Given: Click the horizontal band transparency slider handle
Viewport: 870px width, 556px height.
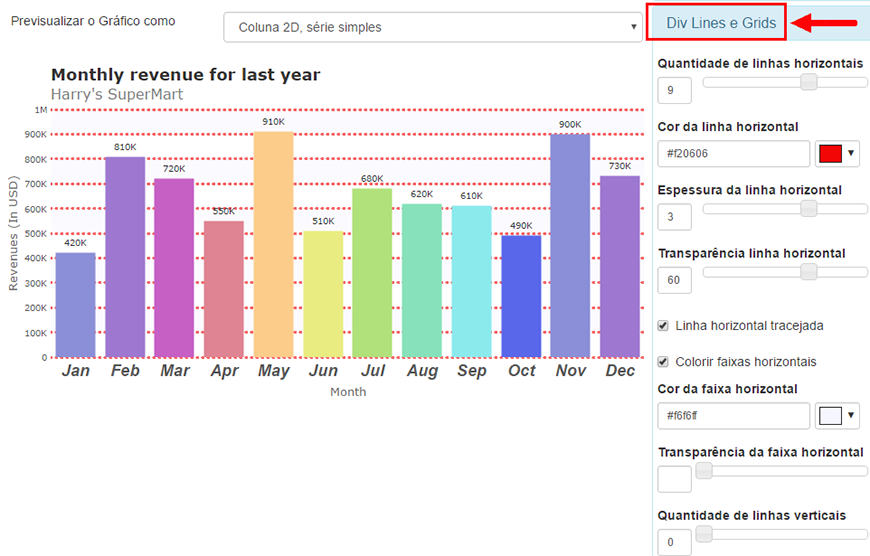Looking at the screenshot, I should 704,471.
